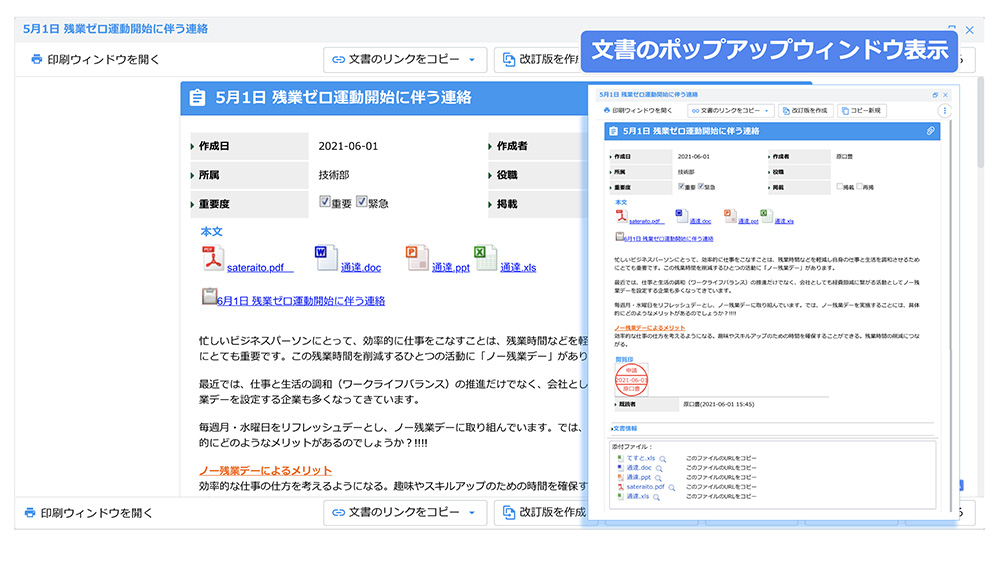
Task: Open the 通達.doc link in the main window
Action: click(360, 267)
